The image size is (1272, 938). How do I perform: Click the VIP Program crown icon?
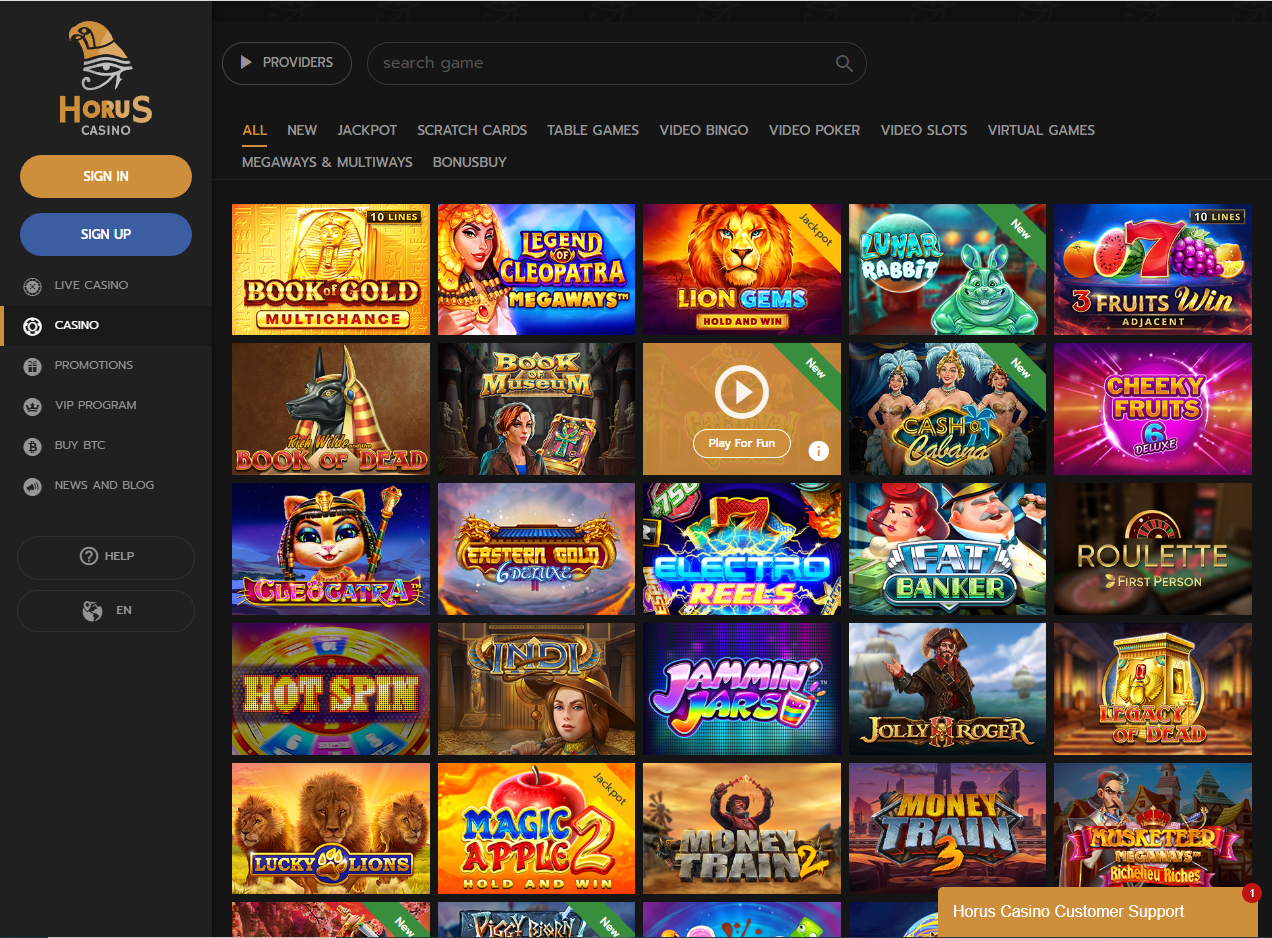33,406
